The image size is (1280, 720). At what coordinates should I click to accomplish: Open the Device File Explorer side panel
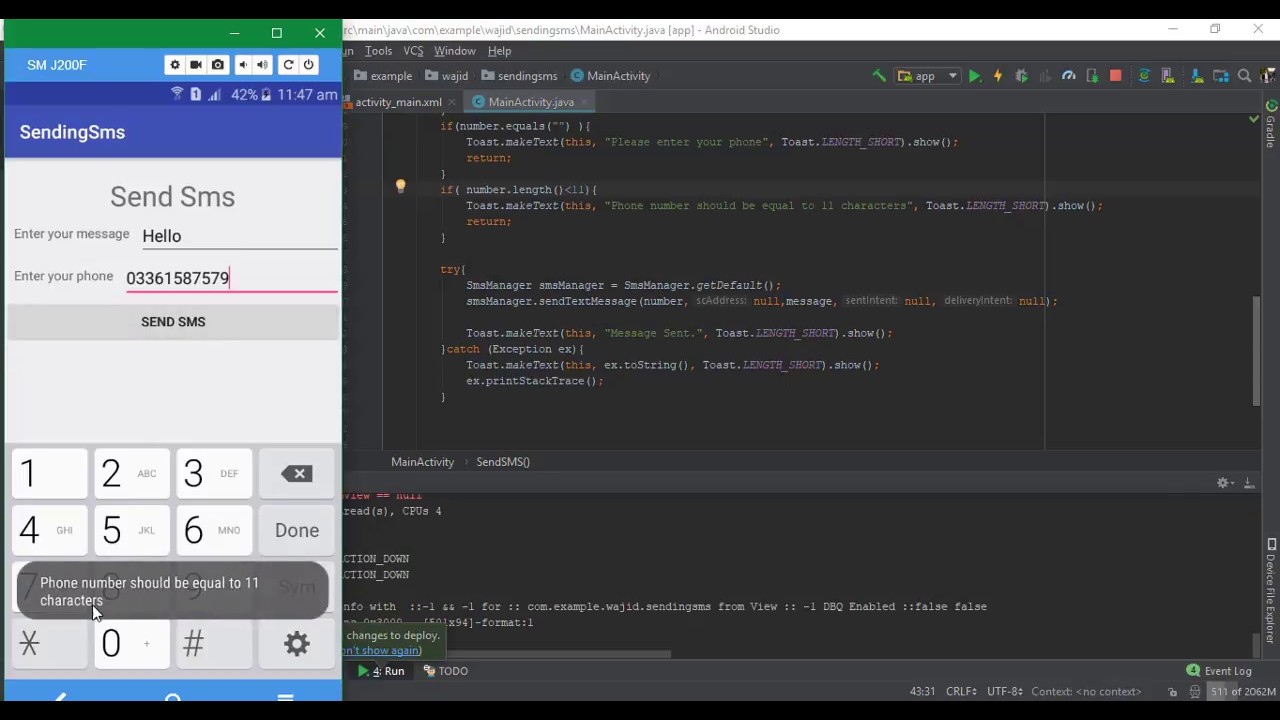coord(1271,591)
